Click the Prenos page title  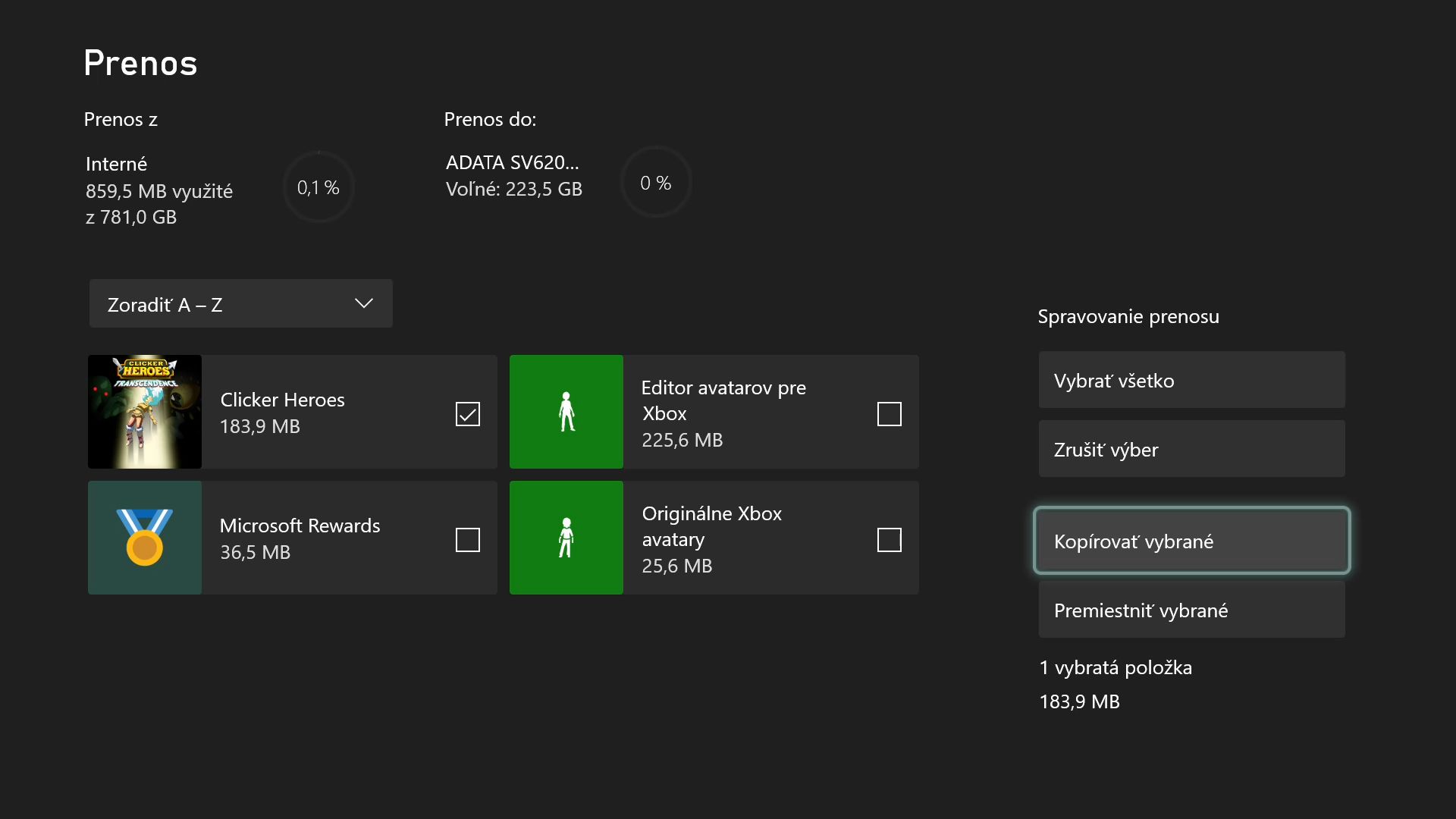pyautogui.click(x=140, y=63)
